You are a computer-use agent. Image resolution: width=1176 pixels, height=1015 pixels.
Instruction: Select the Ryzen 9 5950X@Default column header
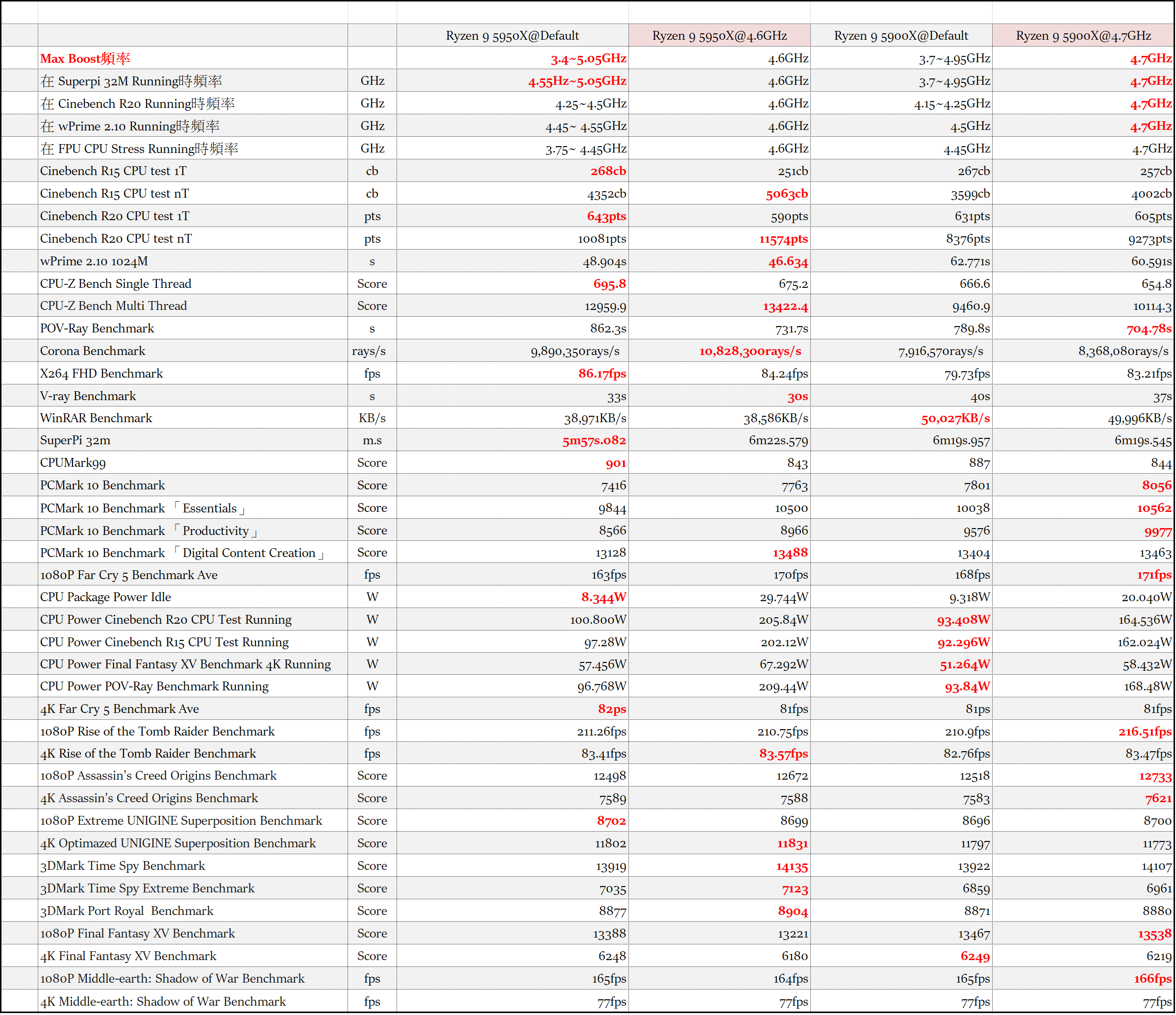512,35
